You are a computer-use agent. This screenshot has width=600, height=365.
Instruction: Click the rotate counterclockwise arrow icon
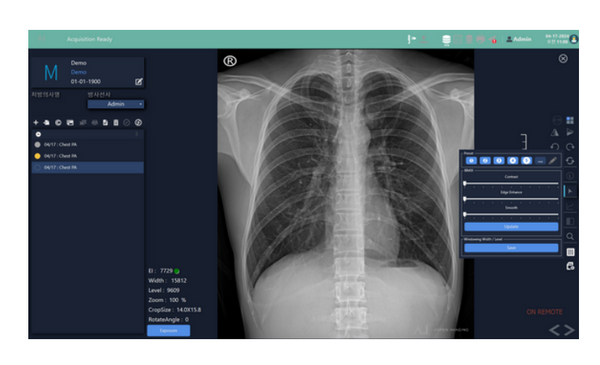pyautogui.click(x=555, y=147)
